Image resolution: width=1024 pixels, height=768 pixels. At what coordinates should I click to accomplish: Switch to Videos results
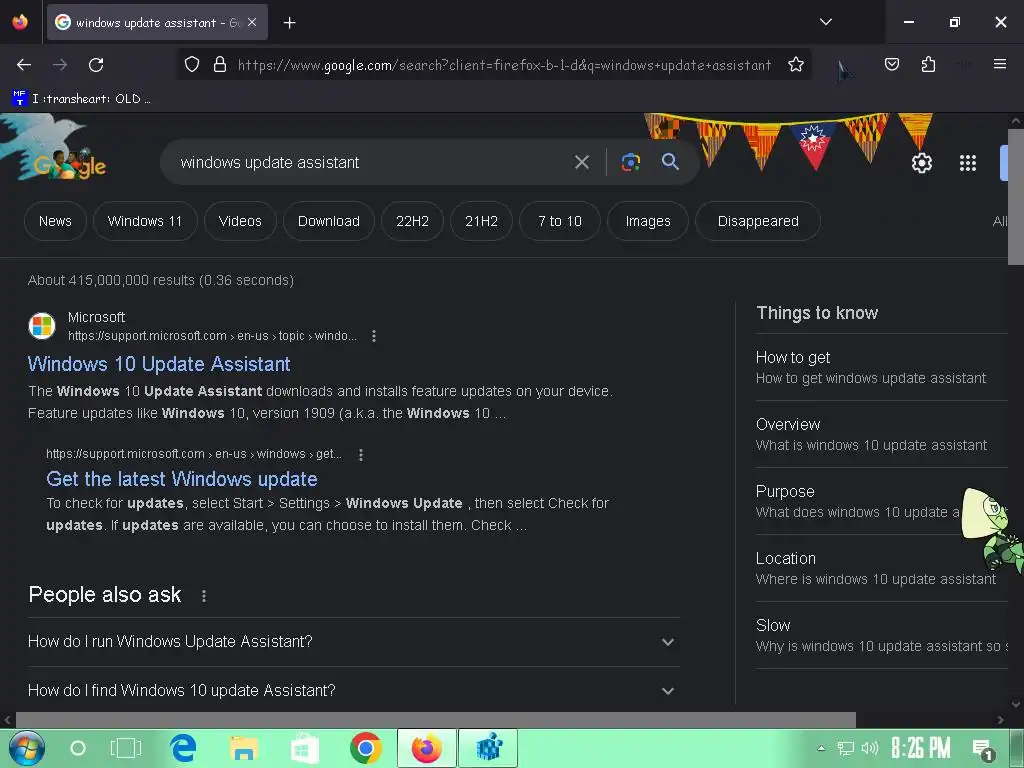(240, 221)
